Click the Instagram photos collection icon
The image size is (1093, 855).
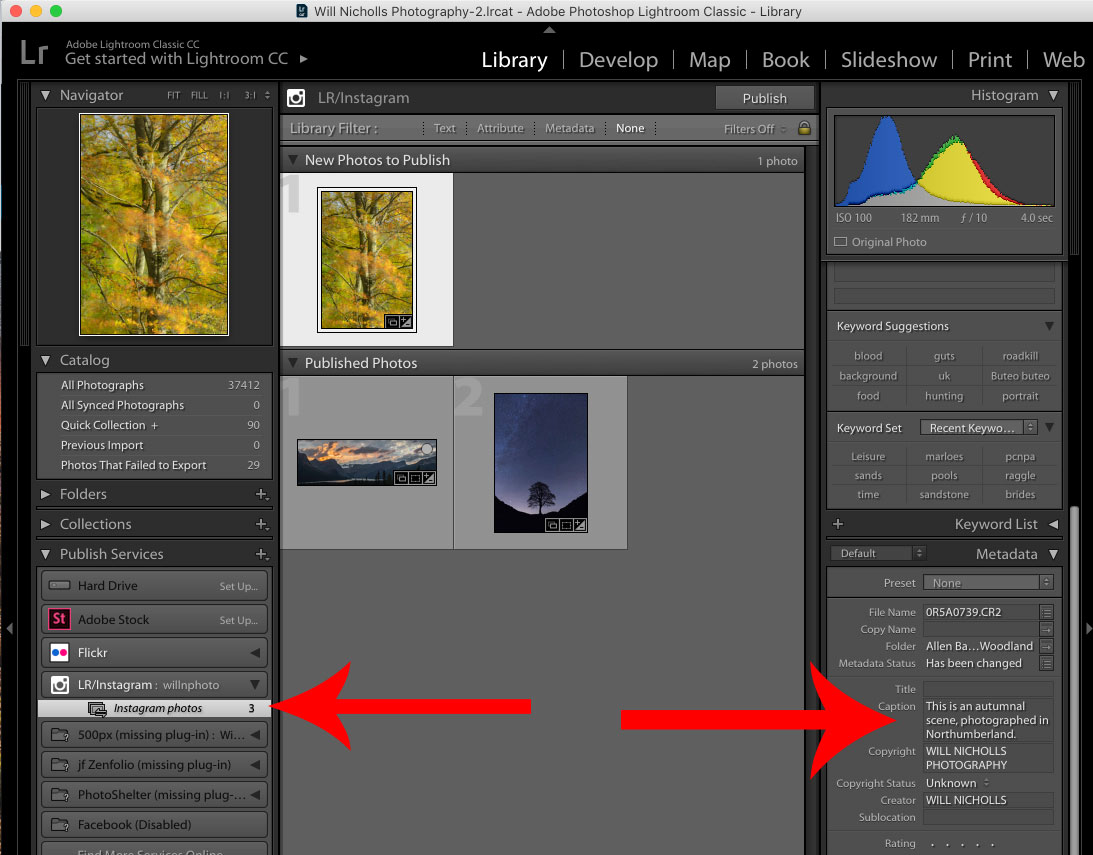(x=98, y=708)
